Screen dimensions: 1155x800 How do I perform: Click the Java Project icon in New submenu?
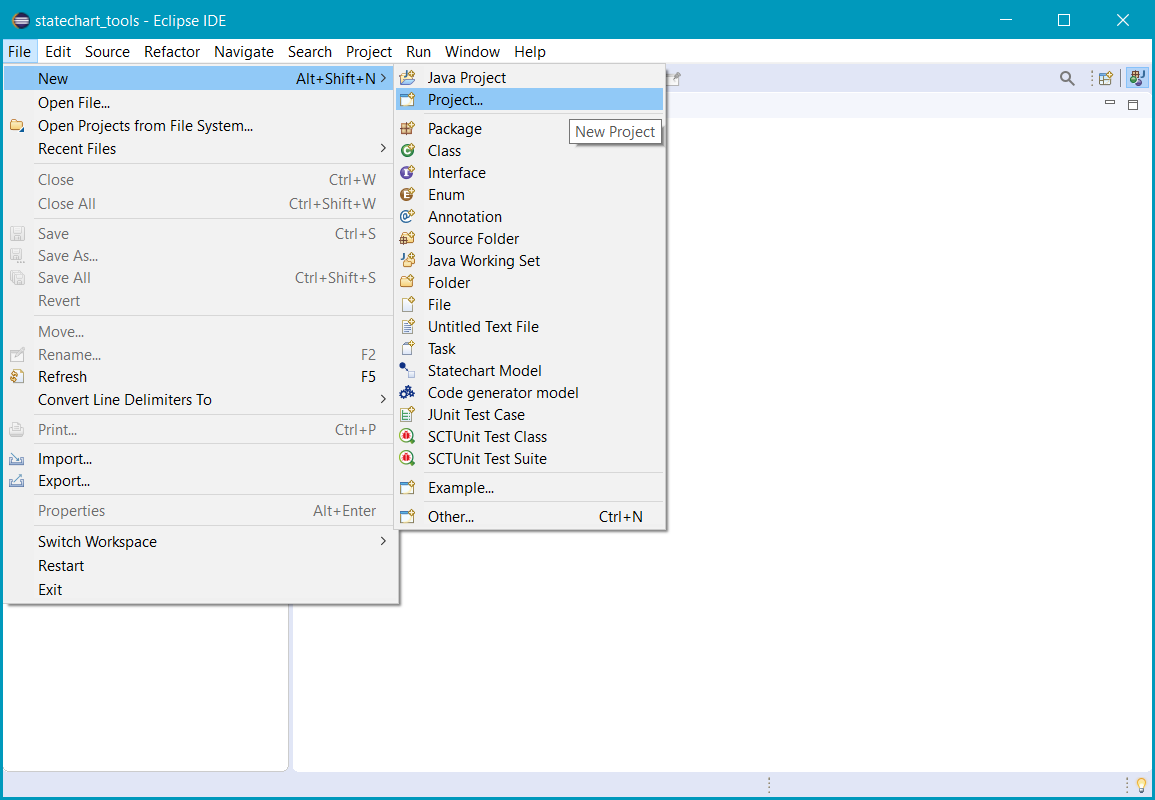point(407,77)
